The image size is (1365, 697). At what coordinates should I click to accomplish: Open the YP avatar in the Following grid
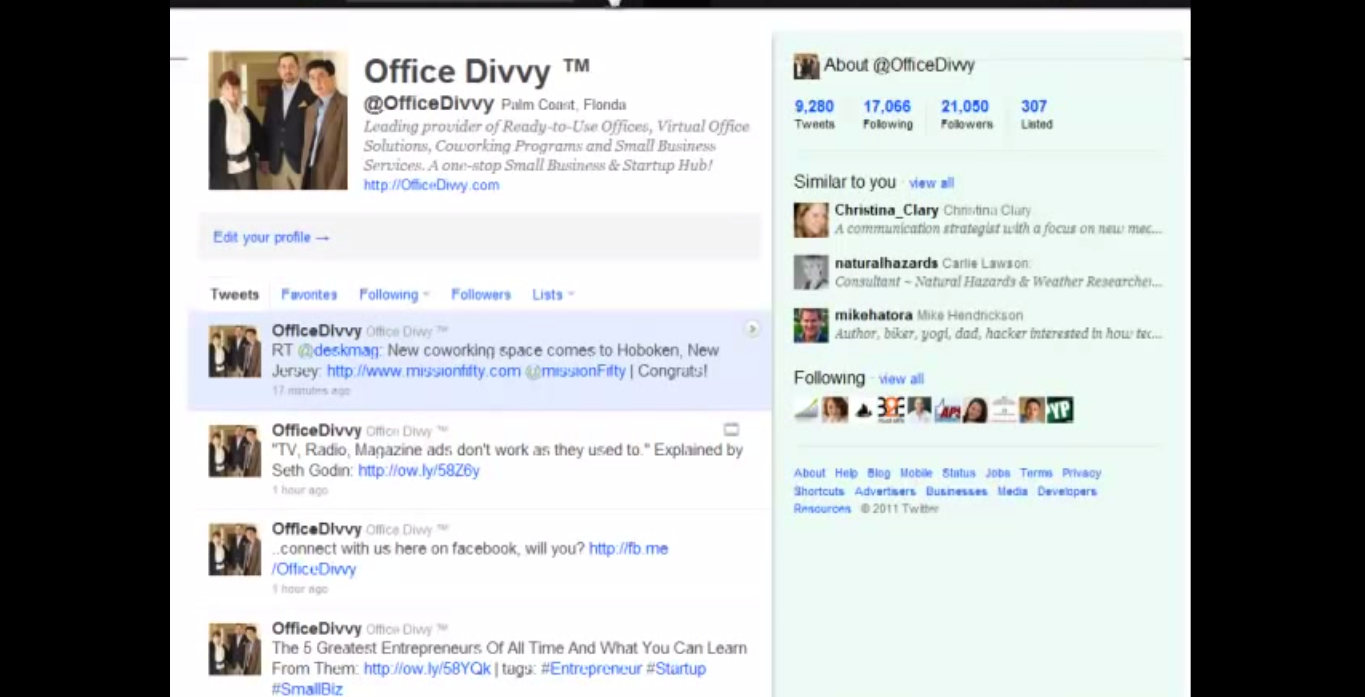[1061, 409]
